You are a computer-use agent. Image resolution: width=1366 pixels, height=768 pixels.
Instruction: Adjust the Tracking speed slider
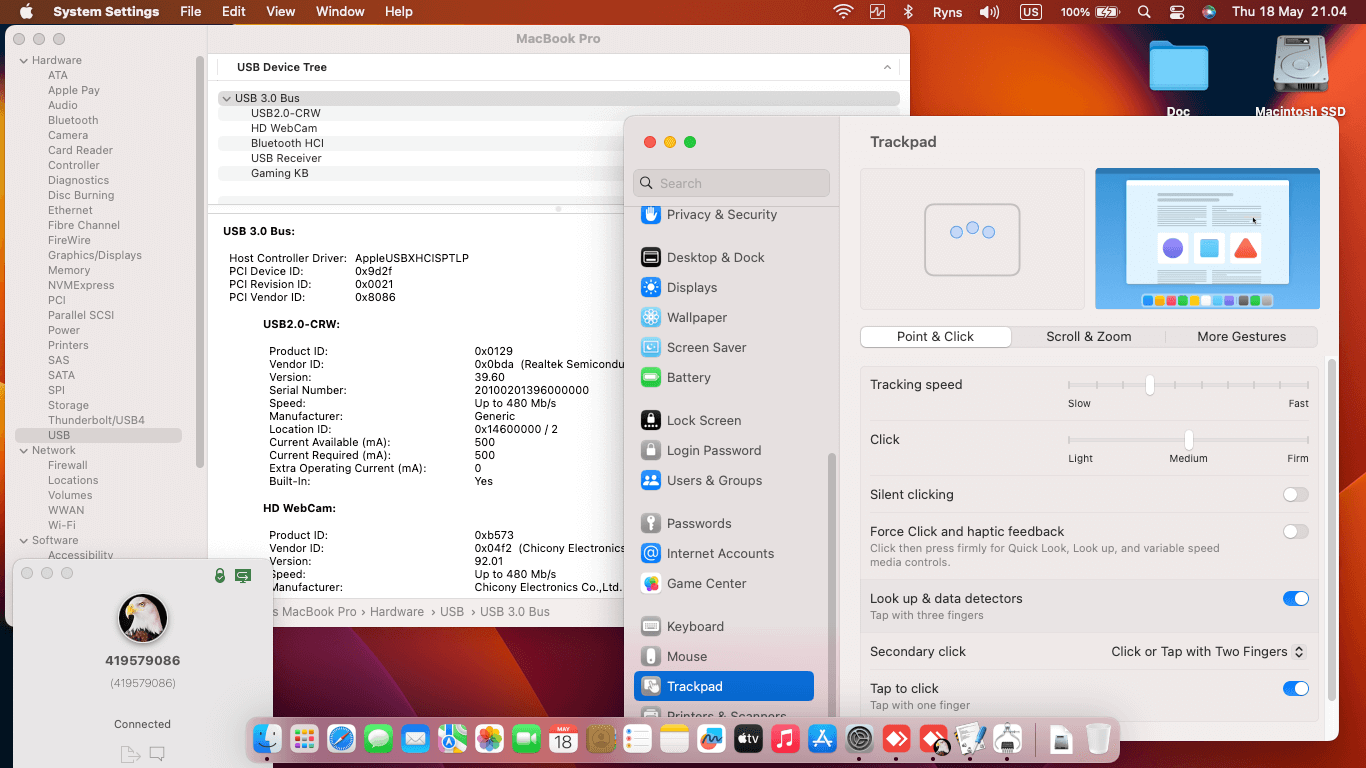1148,384
